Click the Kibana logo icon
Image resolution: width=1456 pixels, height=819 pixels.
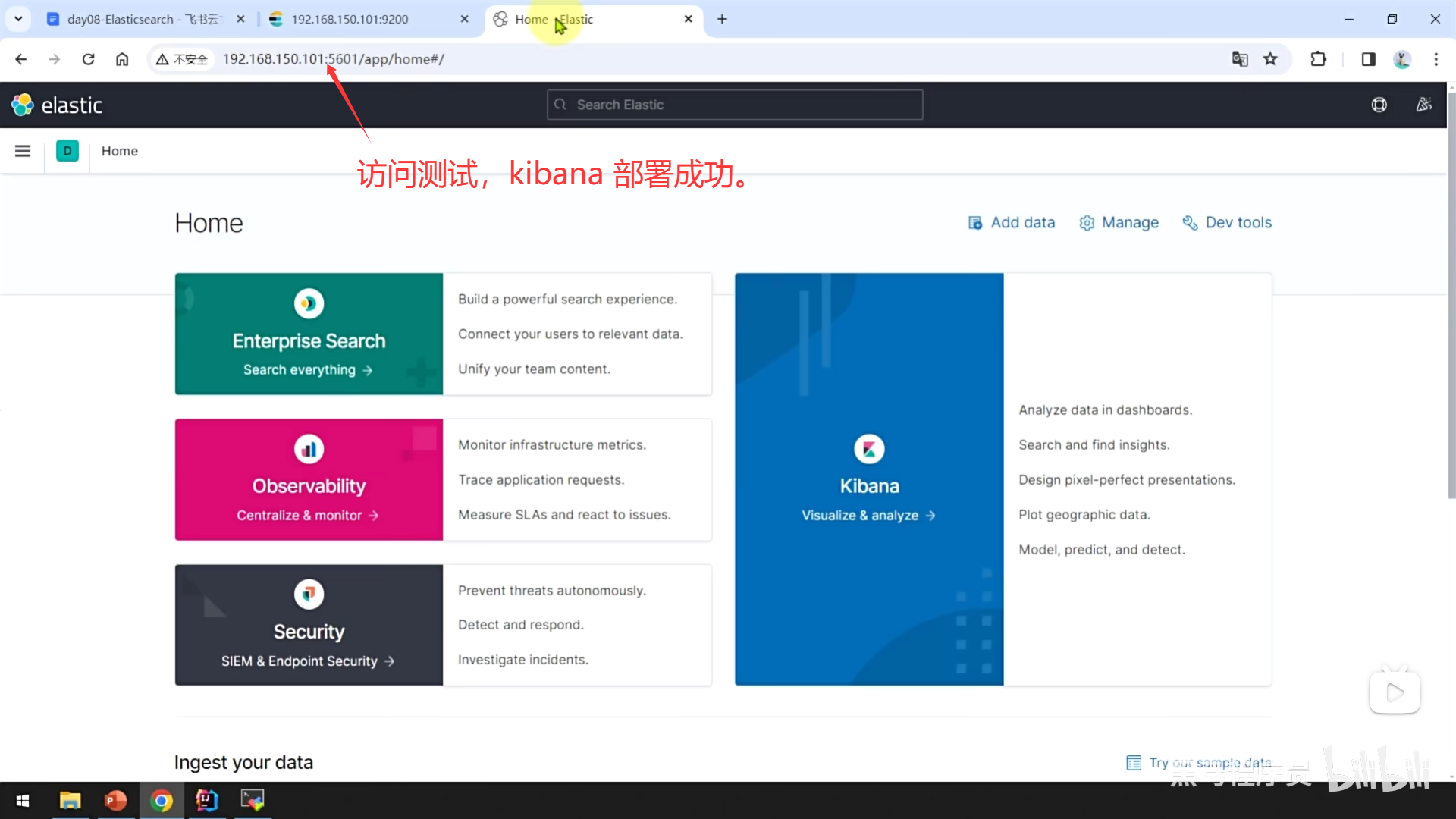[x=869, y=449]
